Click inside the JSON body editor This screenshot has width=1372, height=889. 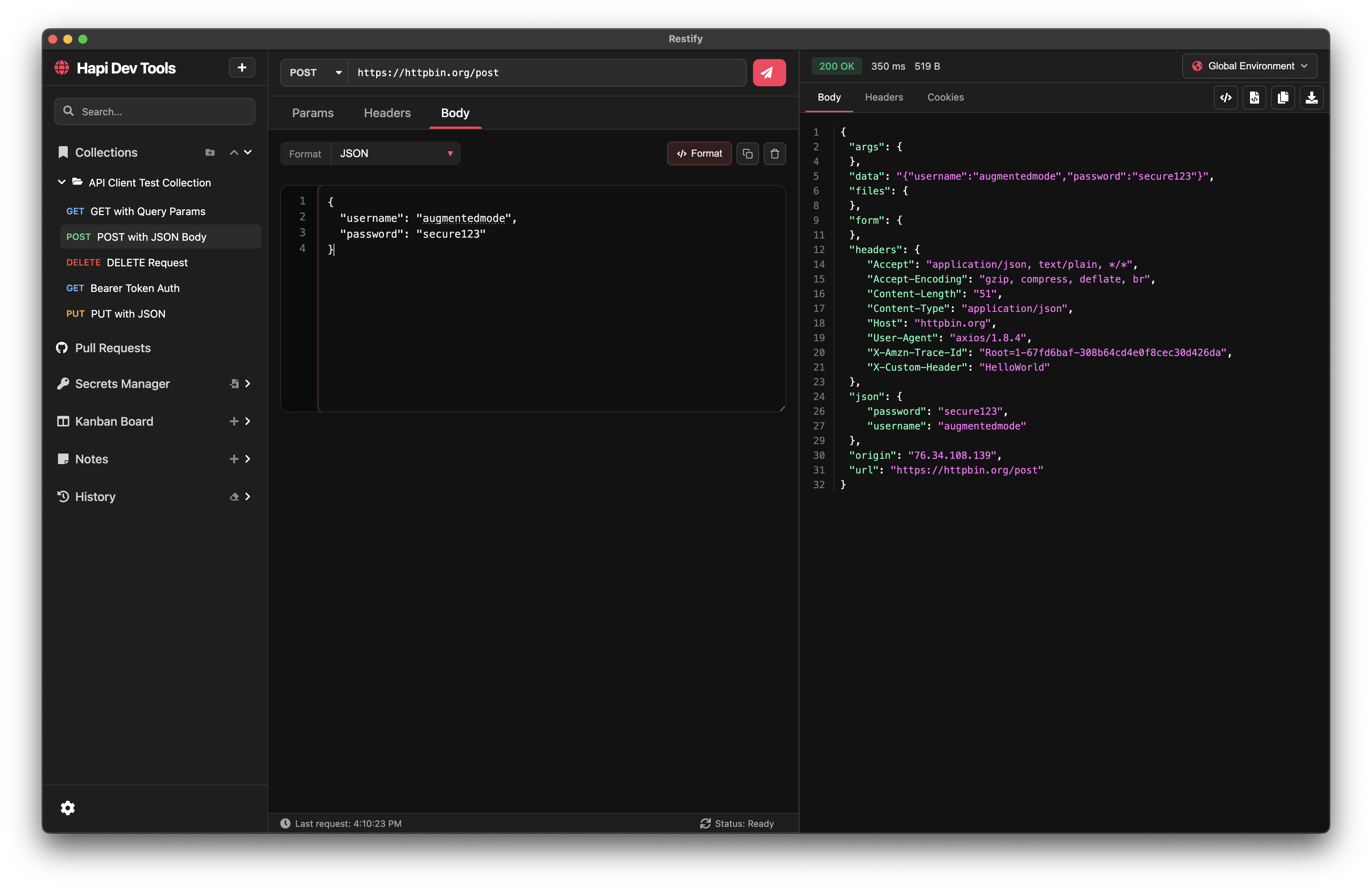[x=551, y=299]
